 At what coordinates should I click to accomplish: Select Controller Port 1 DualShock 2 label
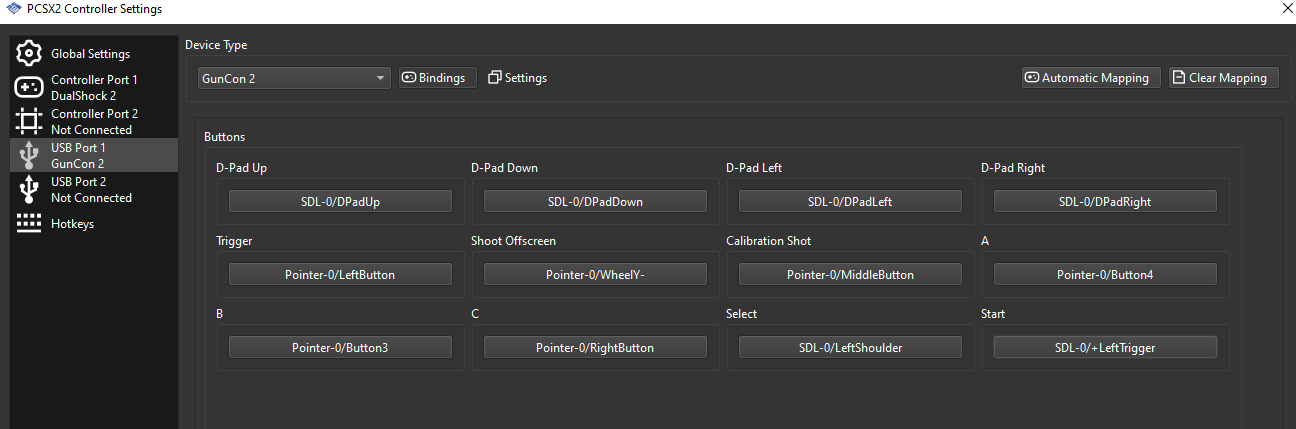coord(94,88)
